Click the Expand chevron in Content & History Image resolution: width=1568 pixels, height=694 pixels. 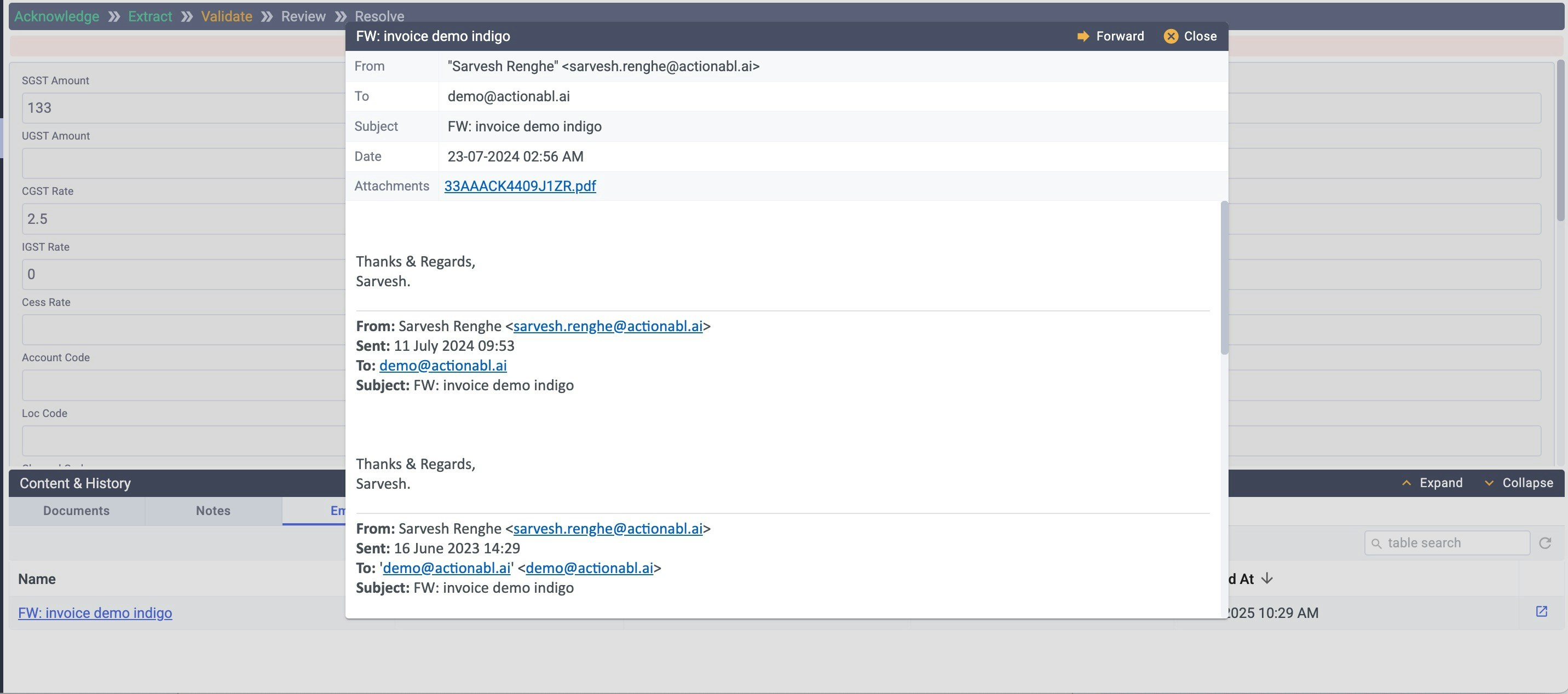coord(1407,483)
